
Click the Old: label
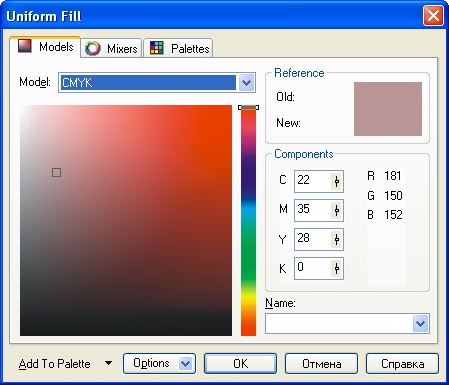(x=285, y=97)
